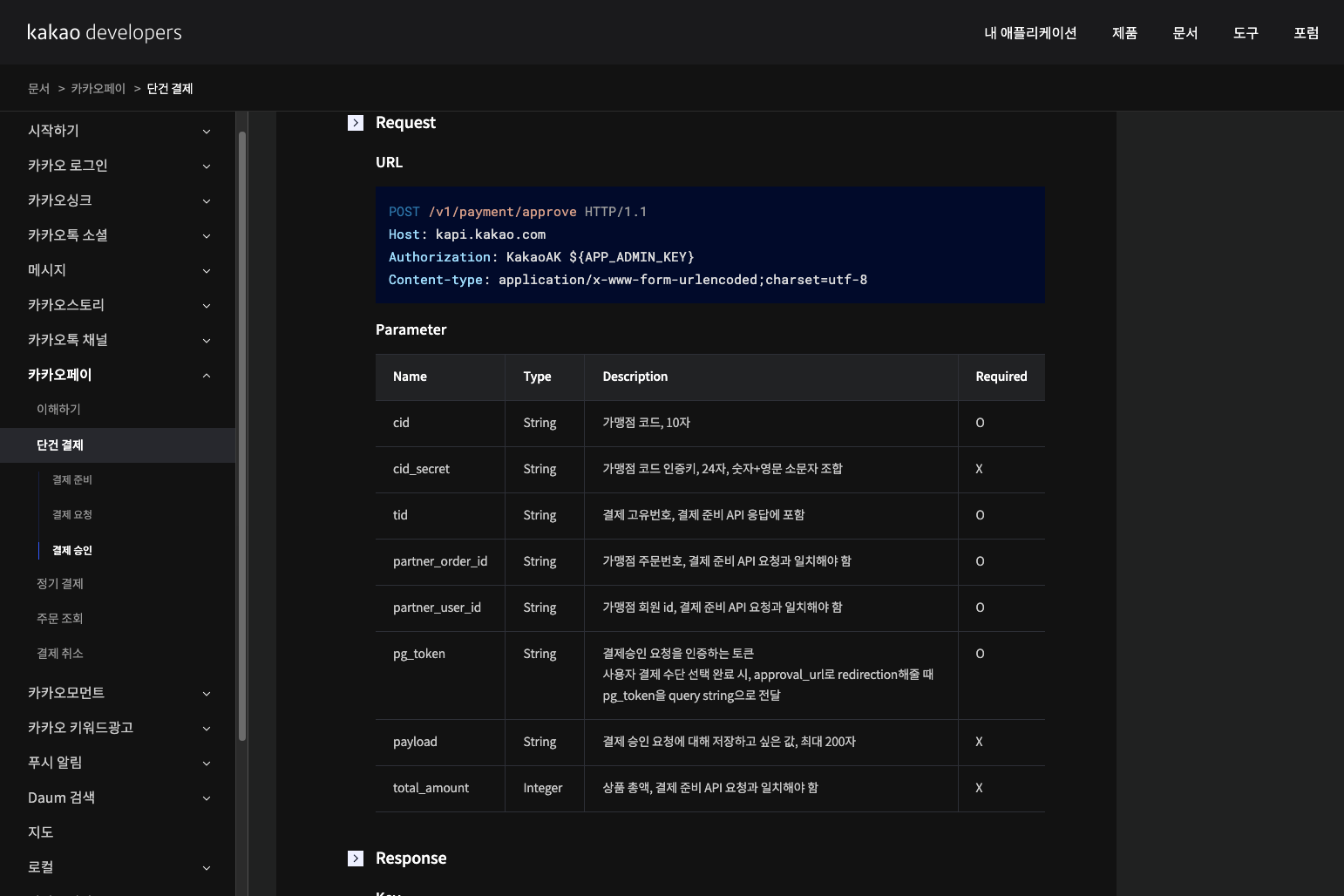The width and height of the screenshot is (1344, 896).
Task: Click the tid parameter name cell
Action: point(440,516)
